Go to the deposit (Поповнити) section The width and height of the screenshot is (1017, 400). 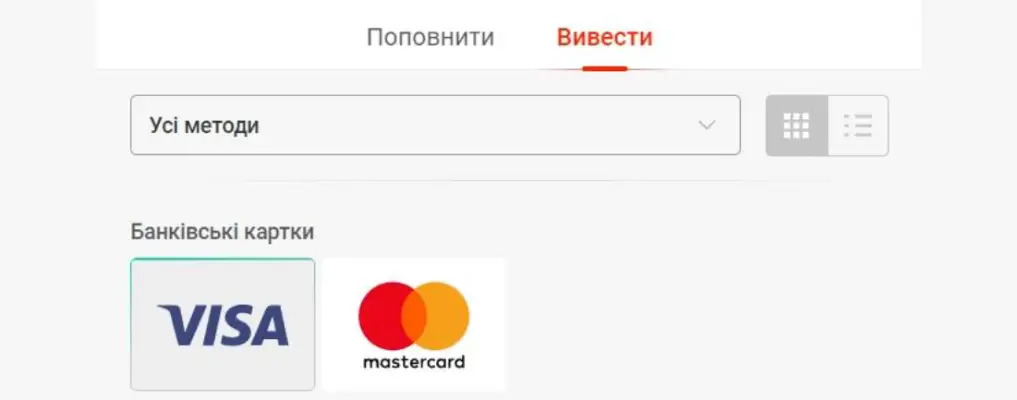point(431,37)
